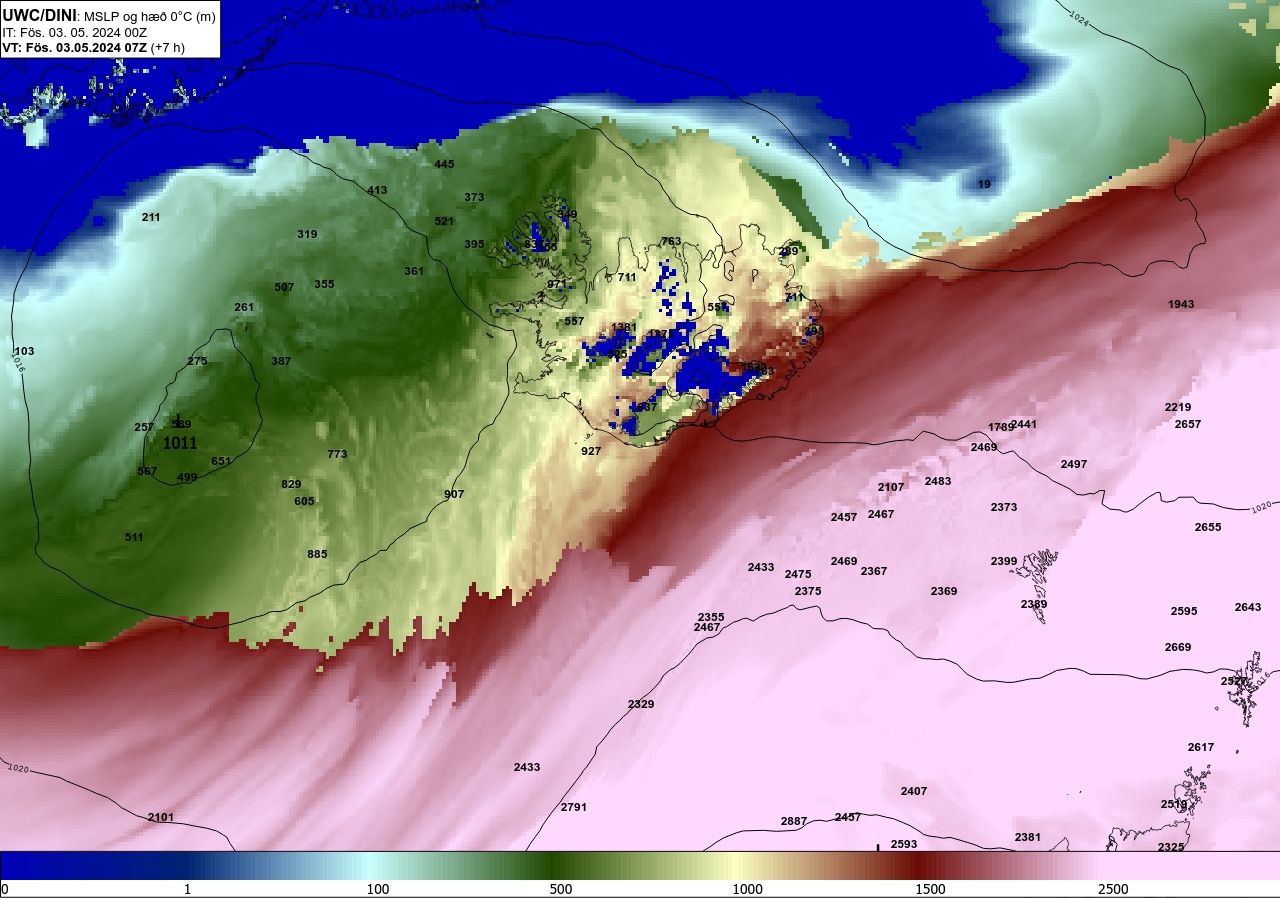Viewport: 1280px width, 898px height.
Task: Click the height value 2475
Action: (x=798, y=574)
